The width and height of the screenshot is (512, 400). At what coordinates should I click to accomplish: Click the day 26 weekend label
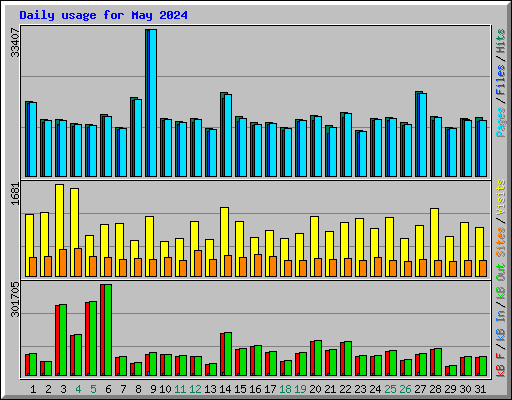click(405, 389)
